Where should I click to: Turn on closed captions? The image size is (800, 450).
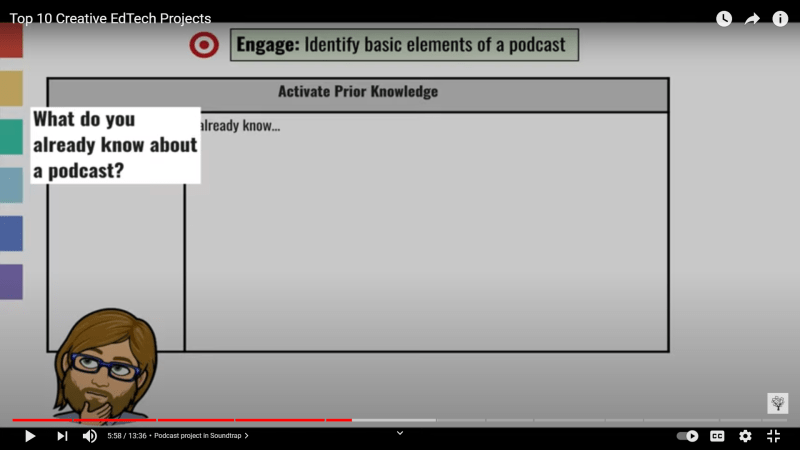717,436
